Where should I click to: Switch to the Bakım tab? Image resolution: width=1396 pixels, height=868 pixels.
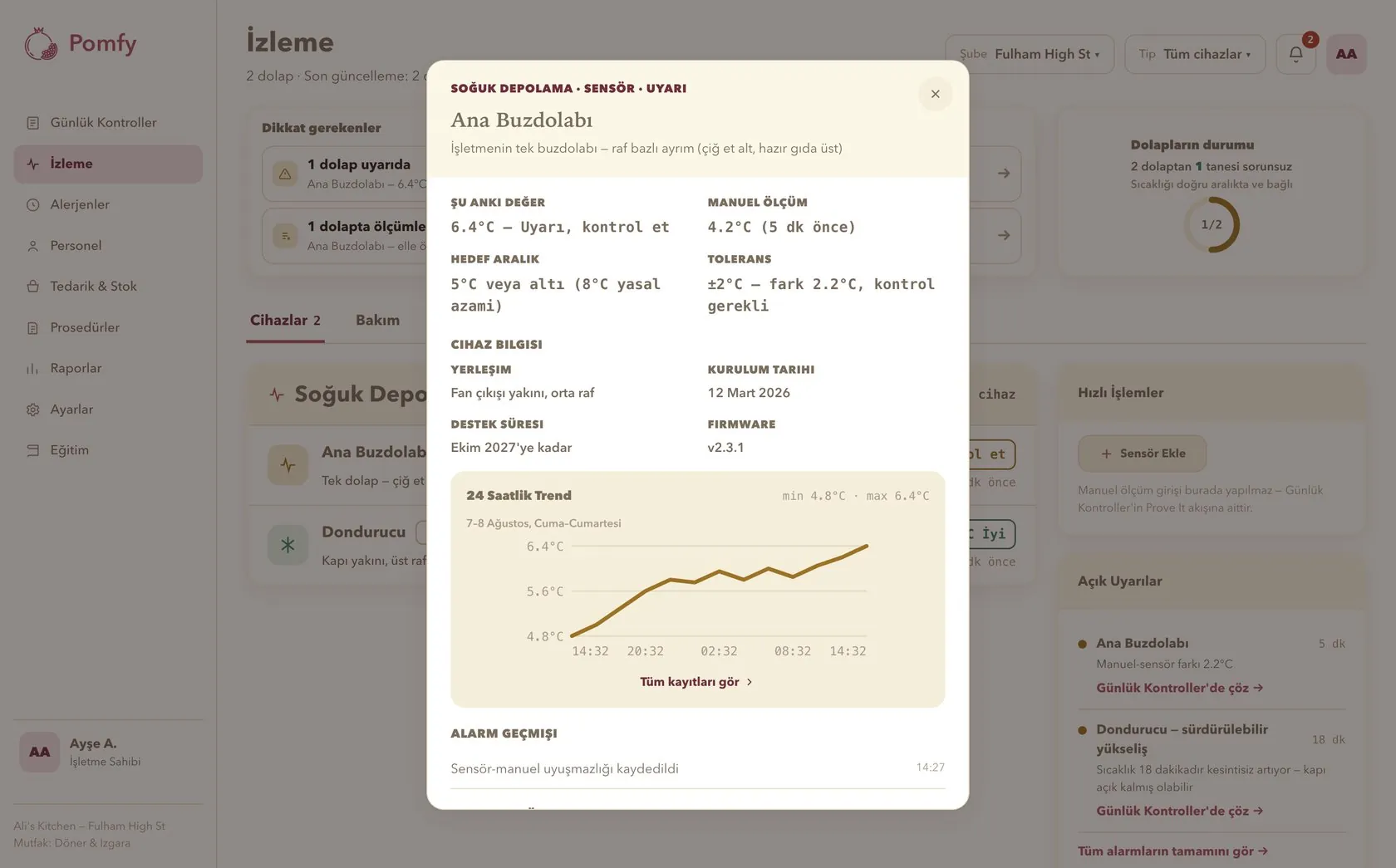[377, 321]
